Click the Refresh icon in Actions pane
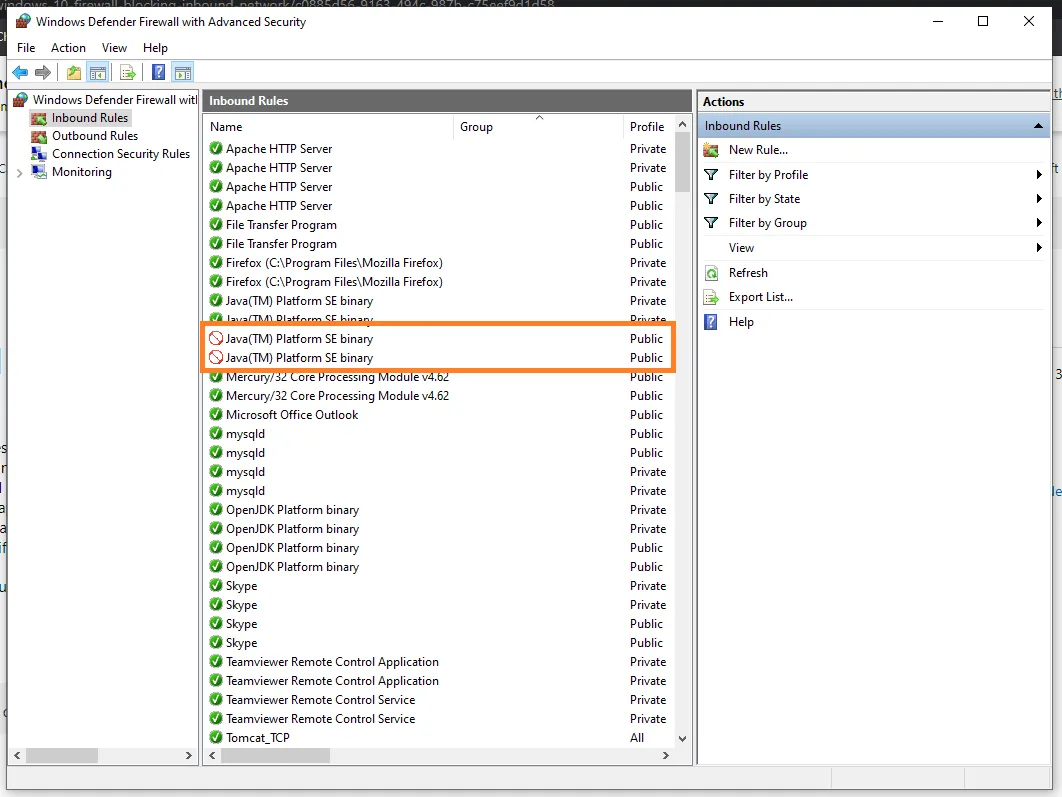This screenshot has height=797, width=1062. pyautogui.click(x=711, y=273)
